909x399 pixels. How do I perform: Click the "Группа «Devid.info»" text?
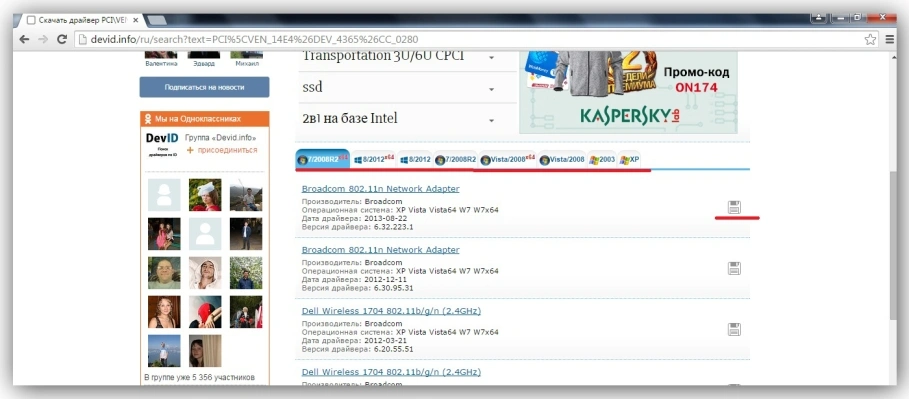coord(220,138)
